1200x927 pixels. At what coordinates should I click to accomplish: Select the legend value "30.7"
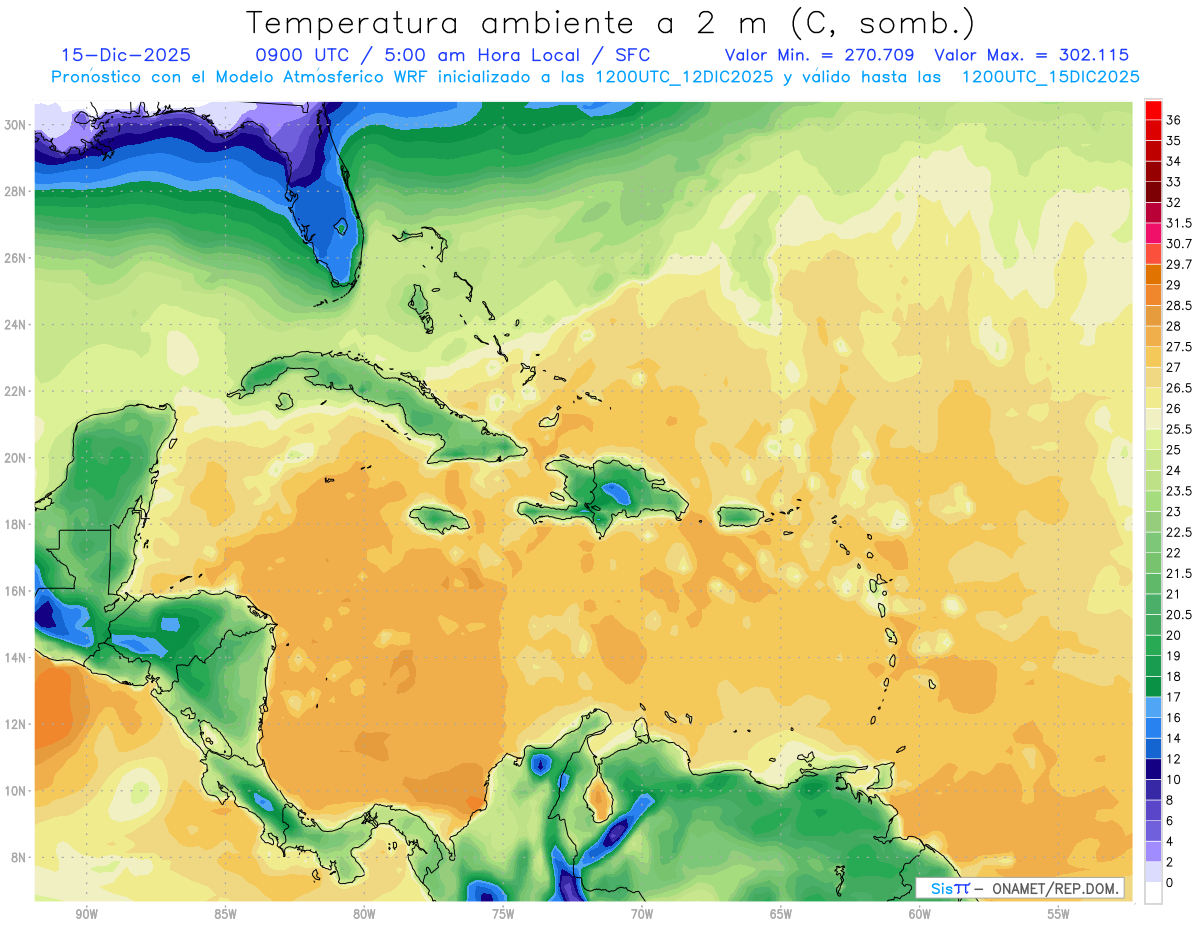click(x=1179, y=244)
